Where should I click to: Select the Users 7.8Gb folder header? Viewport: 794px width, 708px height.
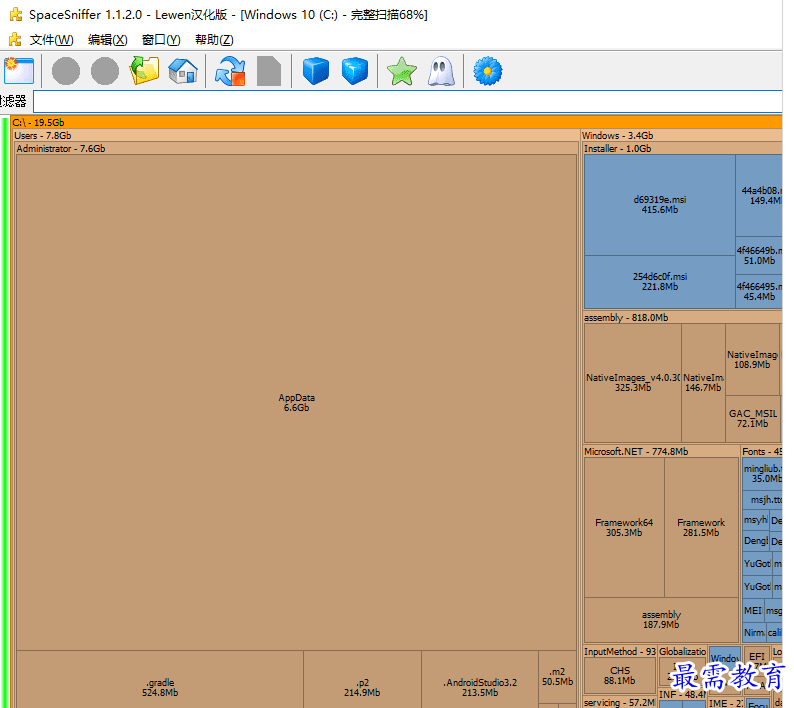coord(296,135)
